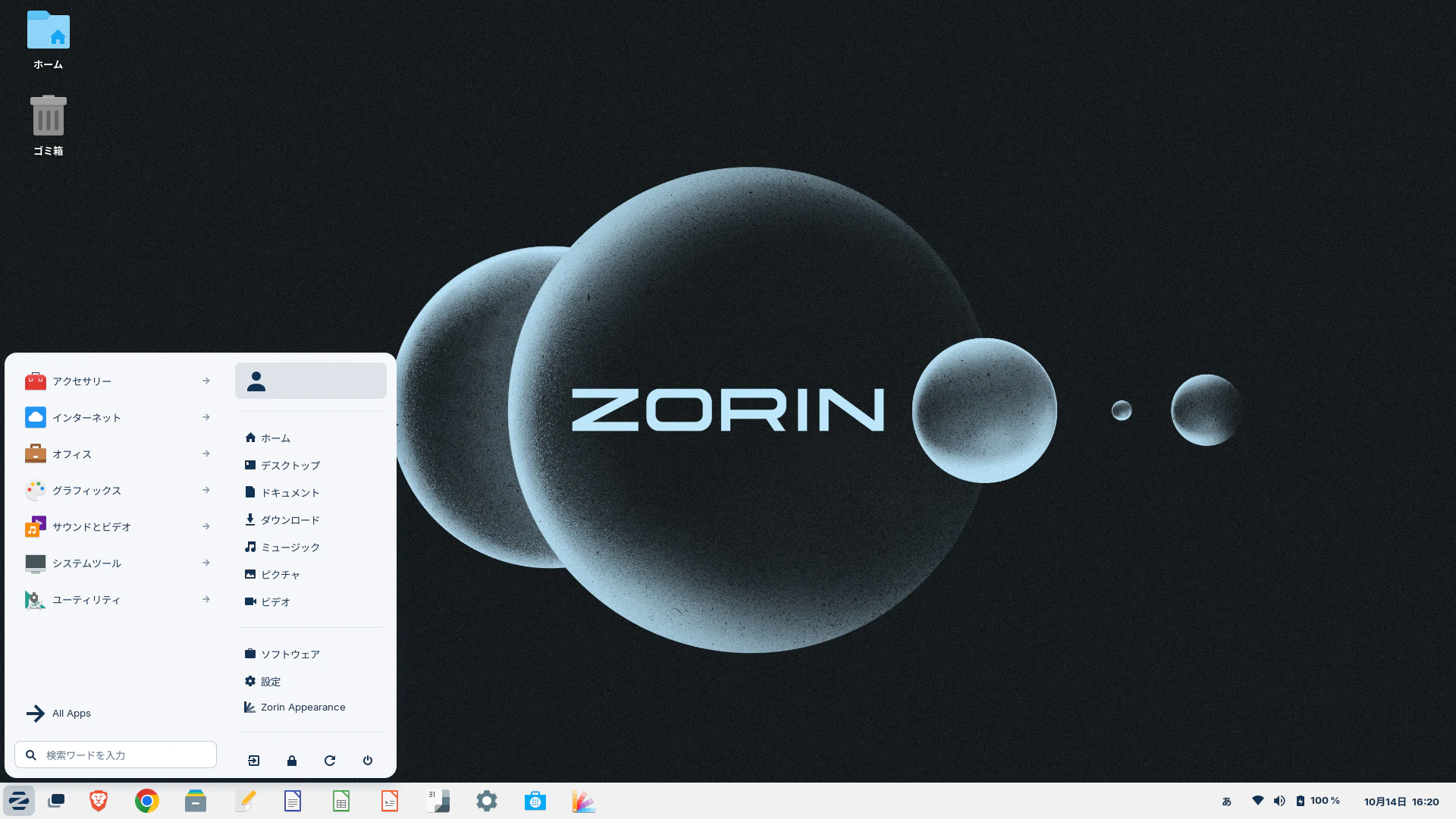Launch Google Chrome from the taskbar
Image resolution: width=1456 pixels, height=819 pixels.
click(x=146, y=800)
